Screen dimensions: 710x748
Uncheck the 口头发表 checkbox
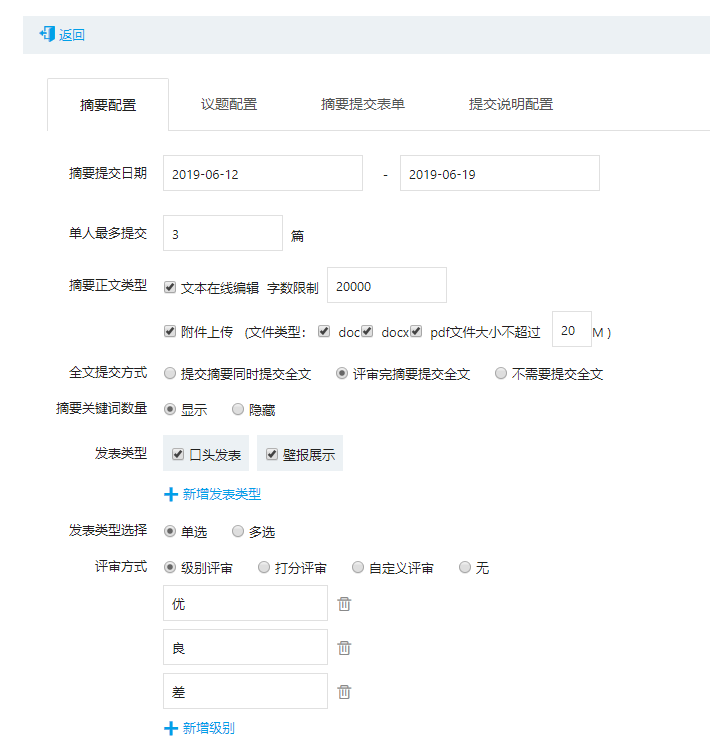coord(178,454)
